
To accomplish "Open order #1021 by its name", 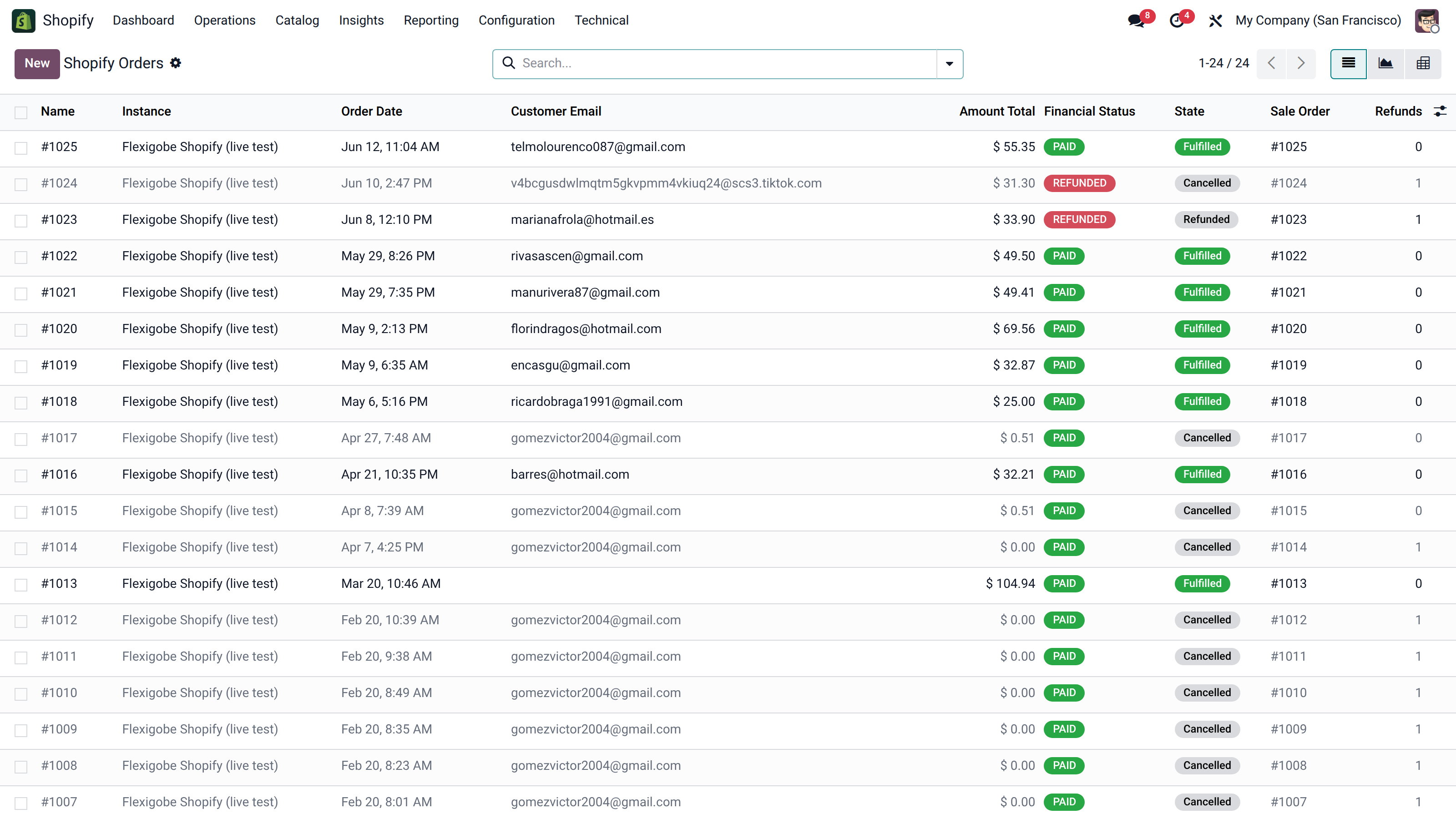I will [x=59, y=292].
